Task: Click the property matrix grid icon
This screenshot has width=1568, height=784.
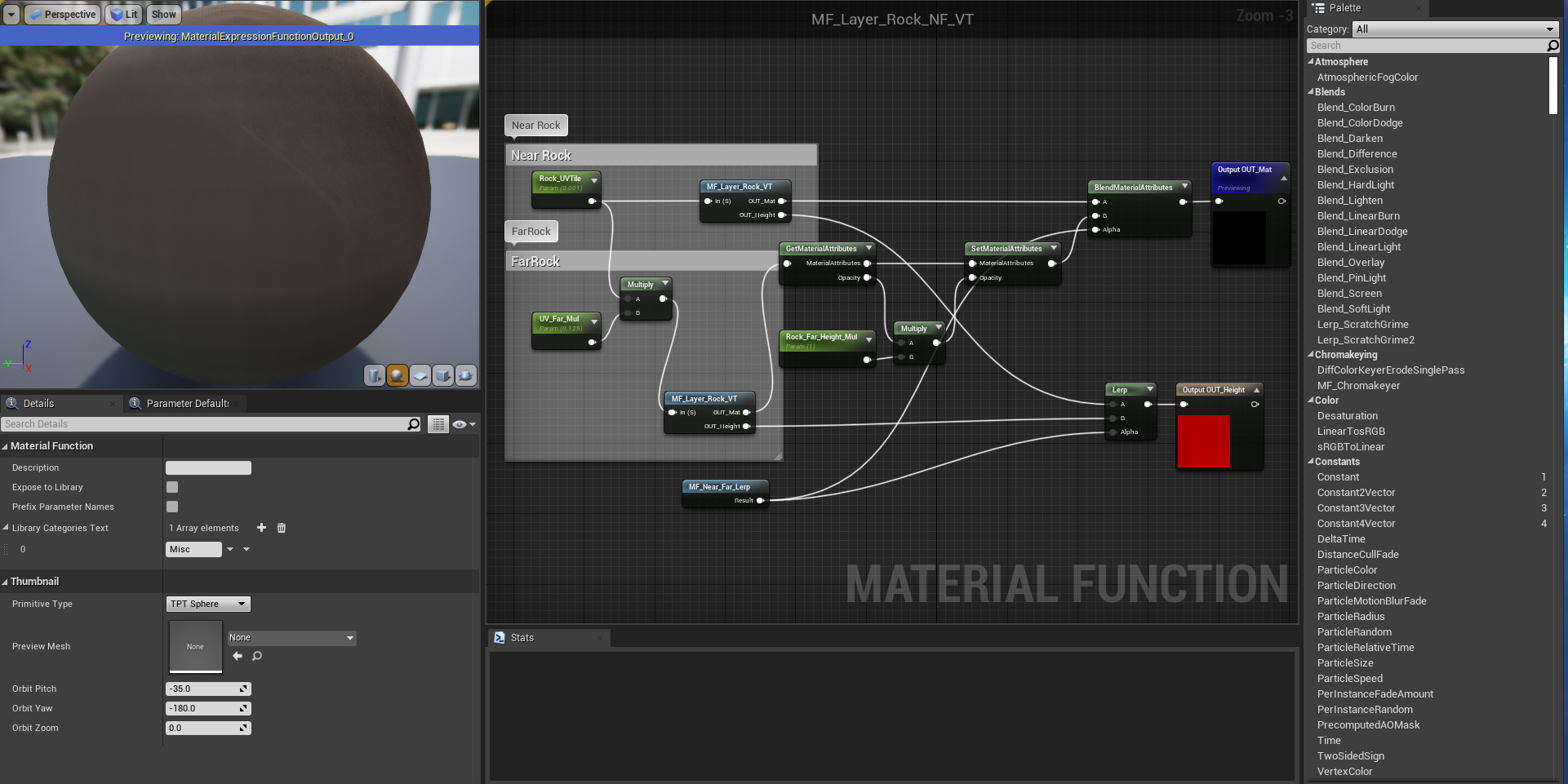Action: click(438, 424)
